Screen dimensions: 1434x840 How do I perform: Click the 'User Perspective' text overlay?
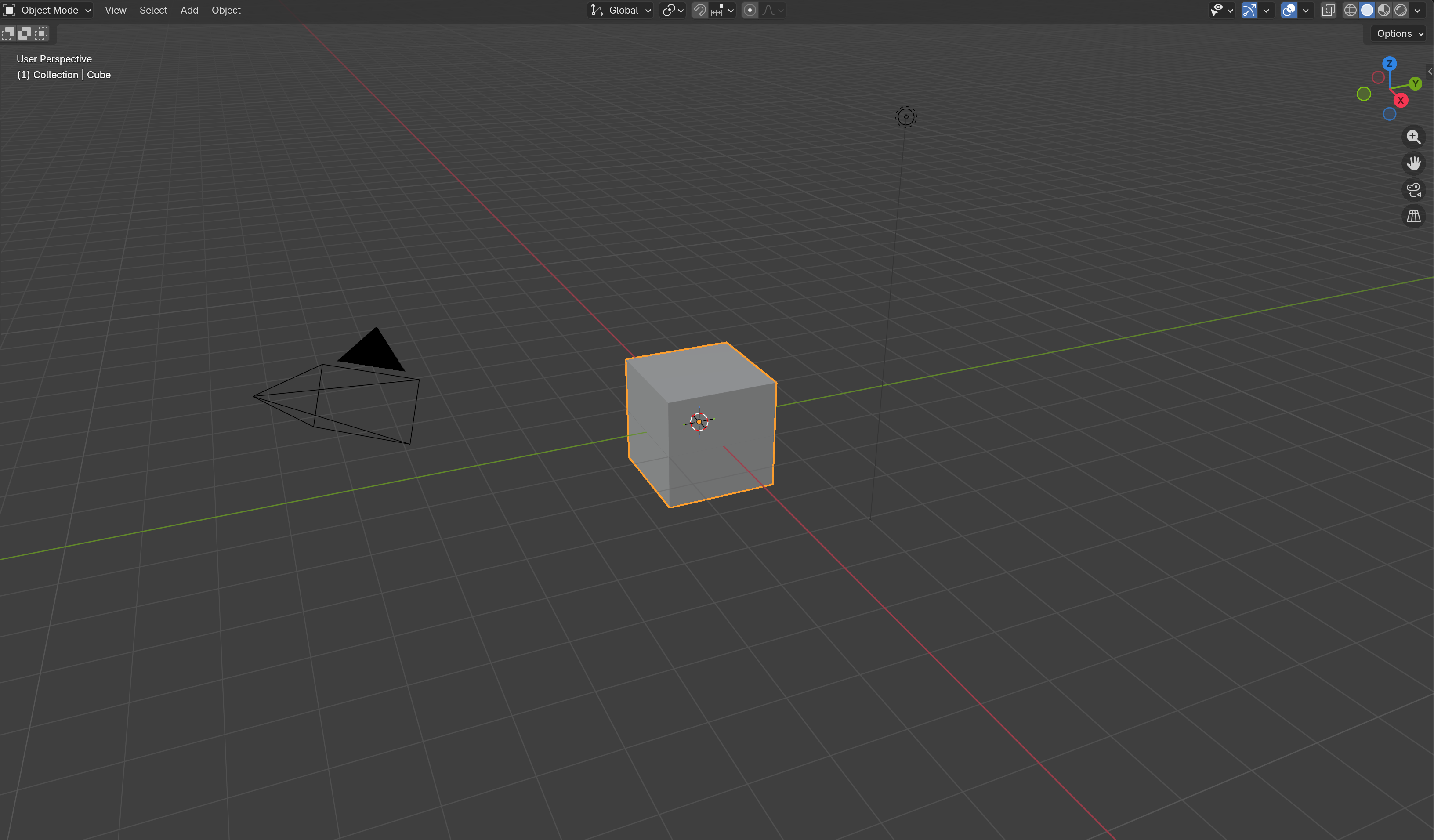(x=54, y=59)
